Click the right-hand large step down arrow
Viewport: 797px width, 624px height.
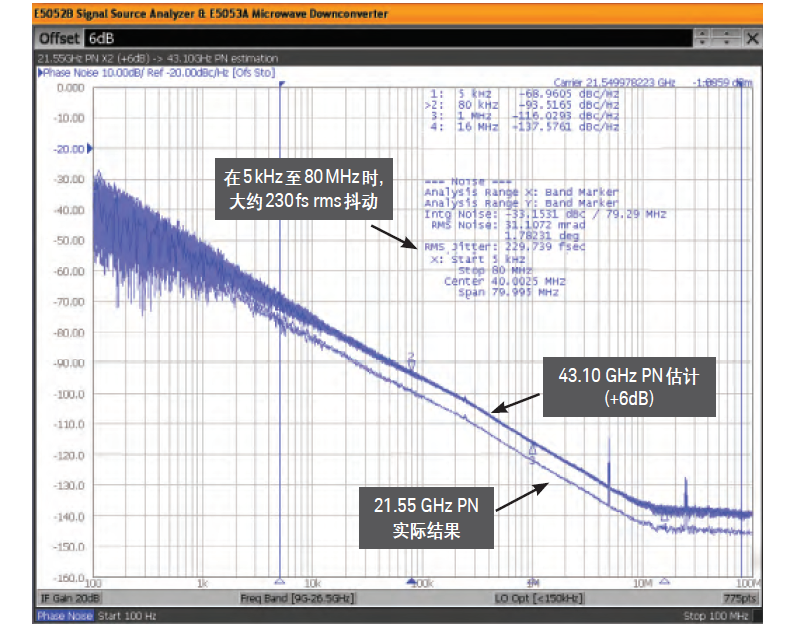point(726,43)
